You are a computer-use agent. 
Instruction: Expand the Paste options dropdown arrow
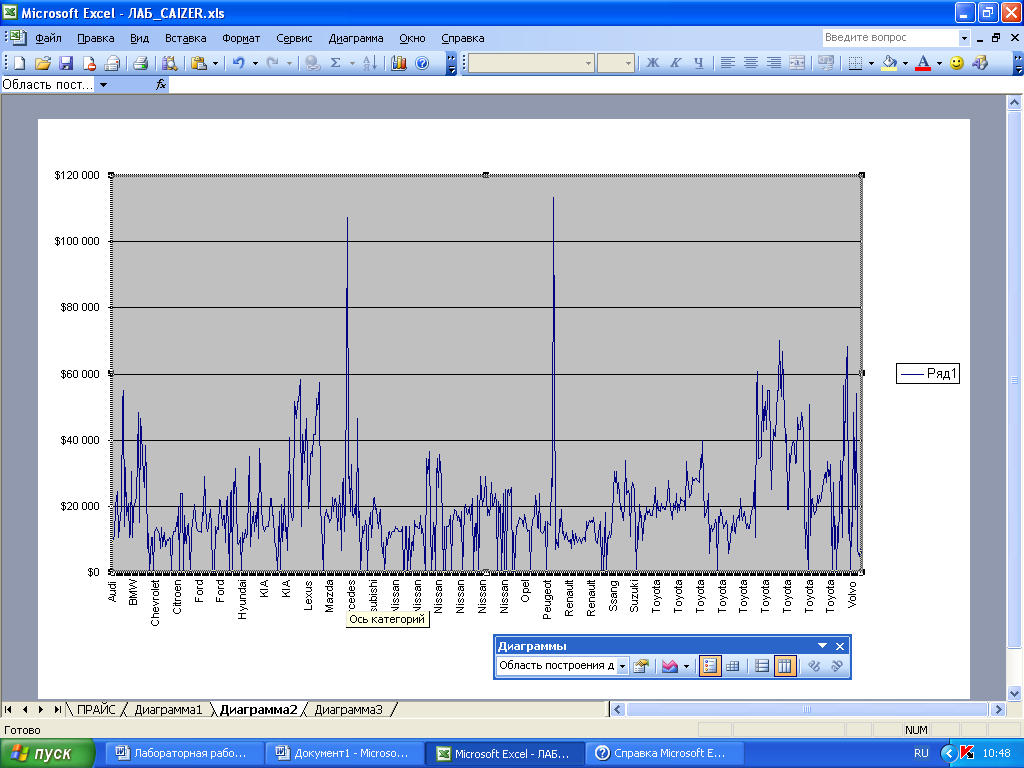216,63
